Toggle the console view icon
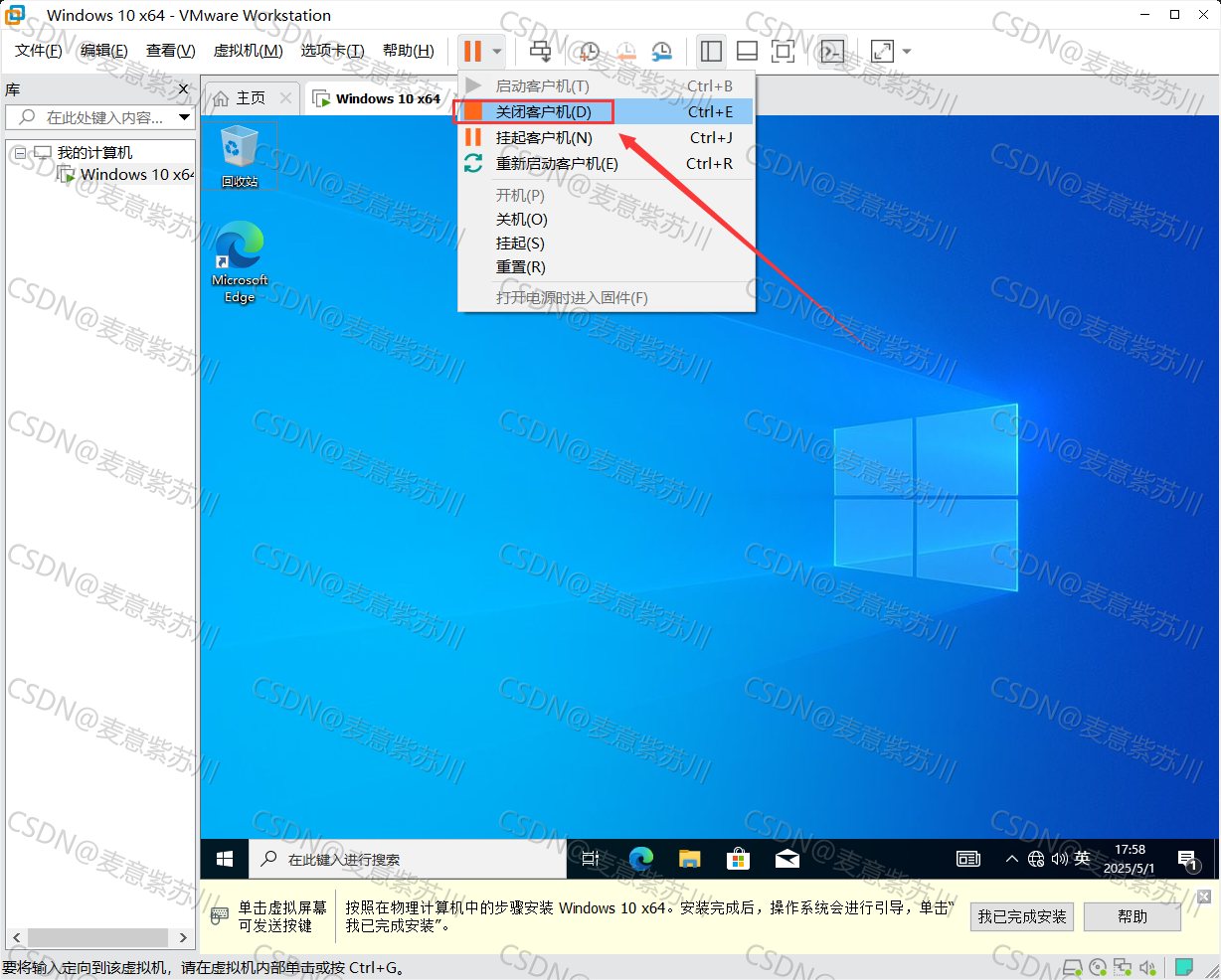This screenshot has width=1221, height=980. click(832, 51)
